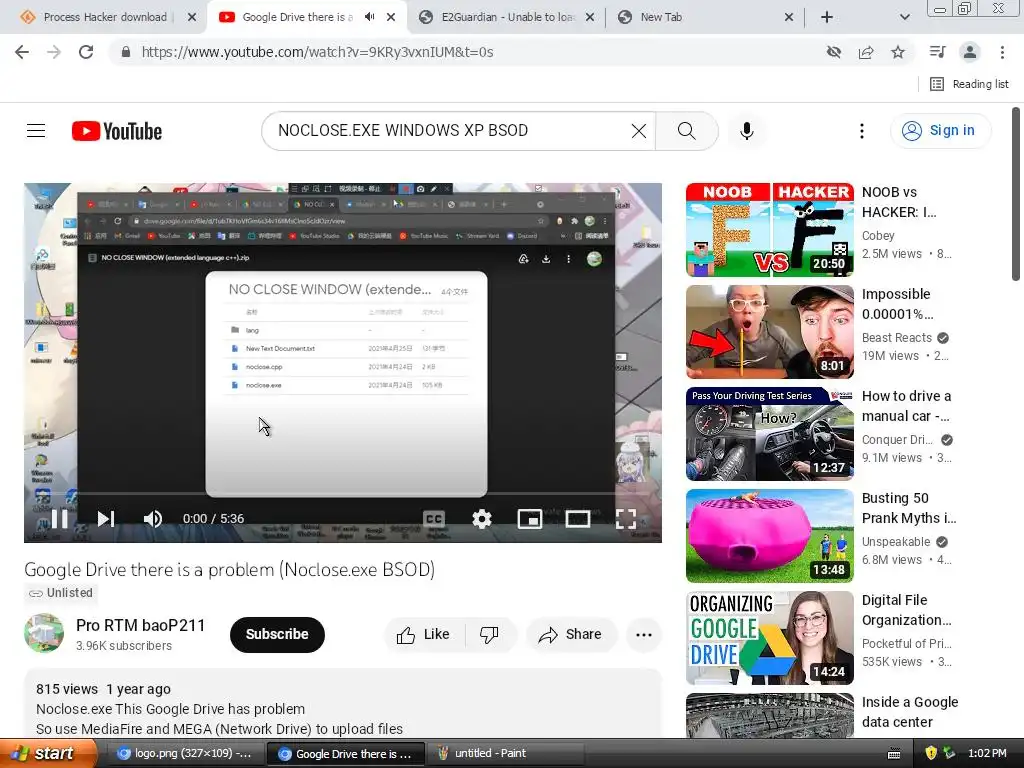Reload the page with refresh icon
The image size is (1024, 768).
pyautogui.click(x=86, y=52)
